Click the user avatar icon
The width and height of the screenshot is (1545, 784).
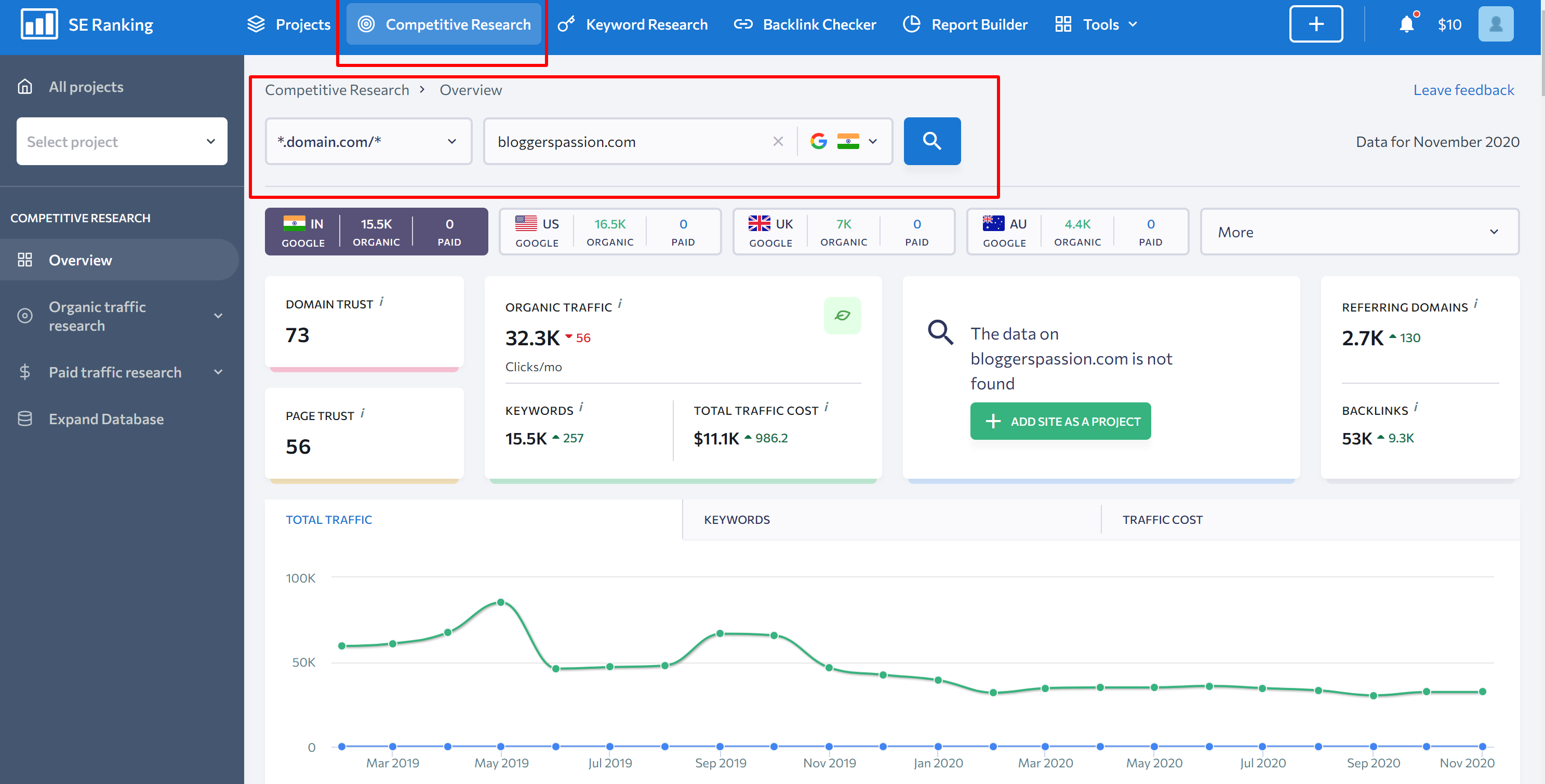(1495, 24)
